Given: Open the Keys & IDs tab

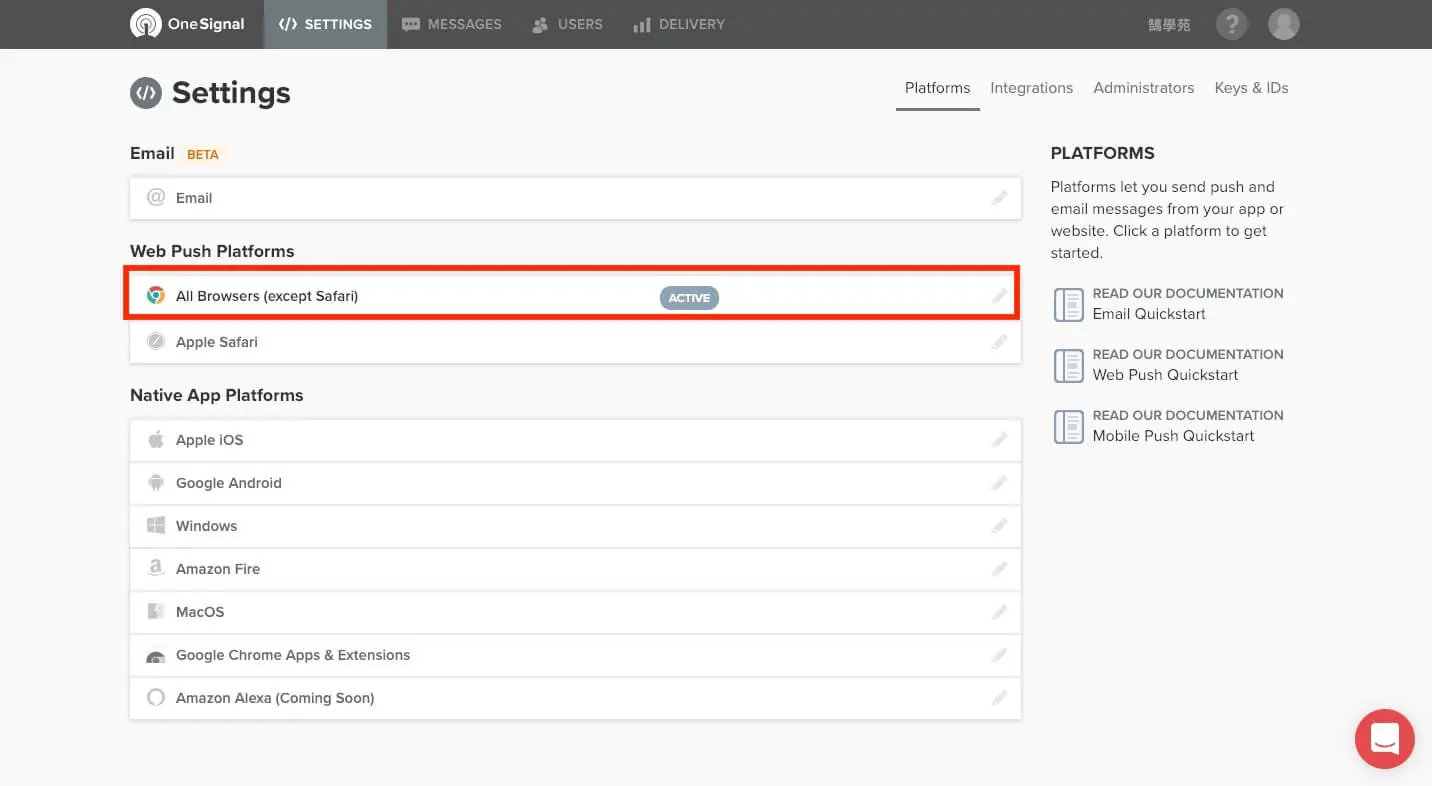Looking at the screenshot, I should click(x=1251, y=88).
